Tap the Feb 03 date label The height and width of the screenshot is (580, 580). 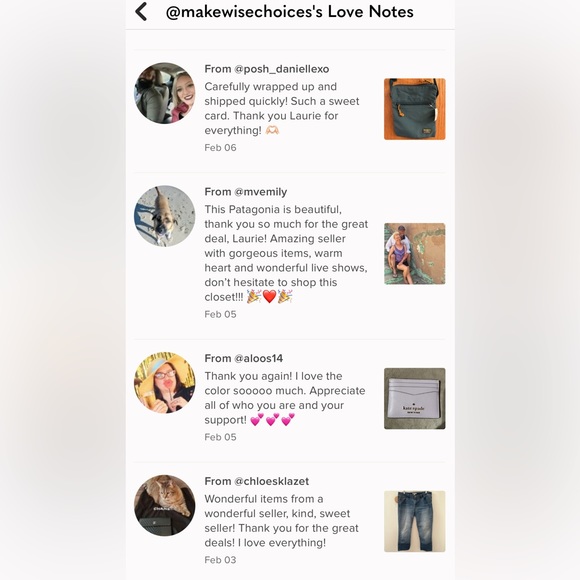click(220, 560)
